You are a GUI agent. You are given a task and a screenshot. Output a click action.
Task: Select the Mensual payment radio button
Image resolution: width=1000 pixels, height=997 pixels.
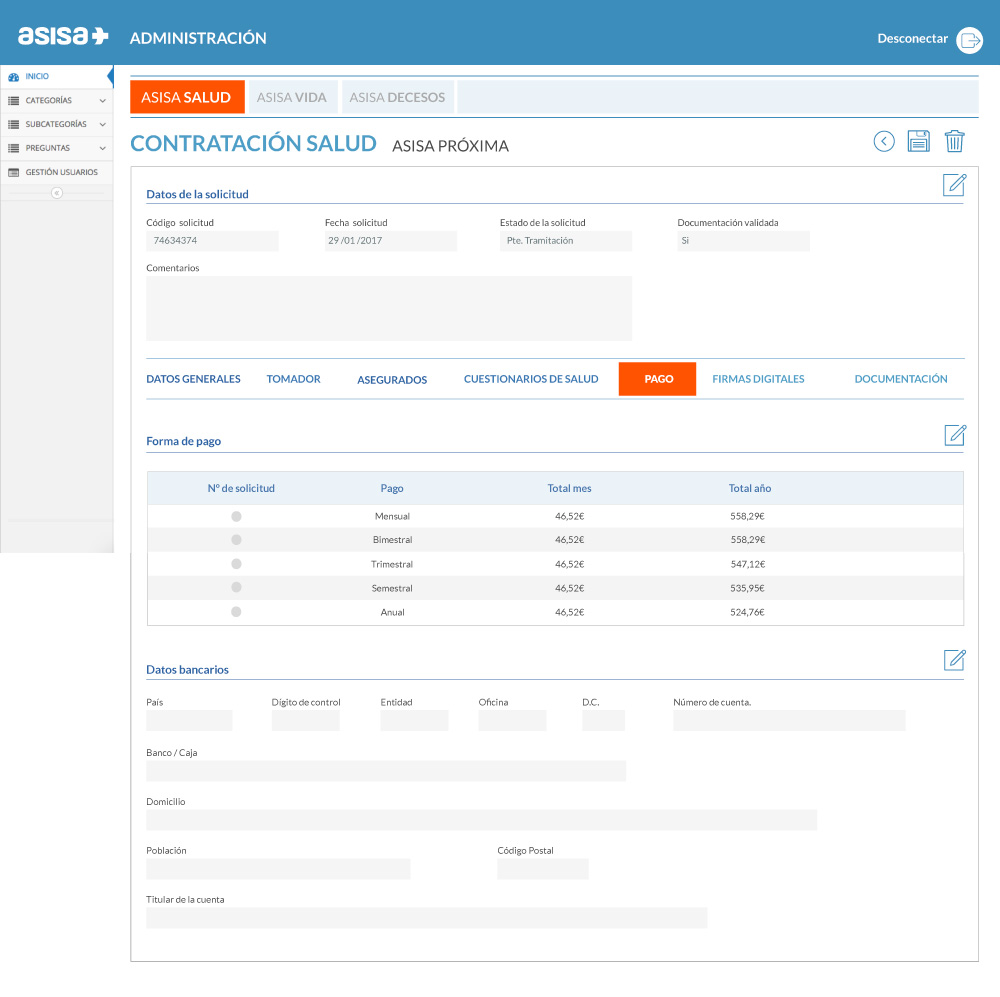(x=236, y=516)
